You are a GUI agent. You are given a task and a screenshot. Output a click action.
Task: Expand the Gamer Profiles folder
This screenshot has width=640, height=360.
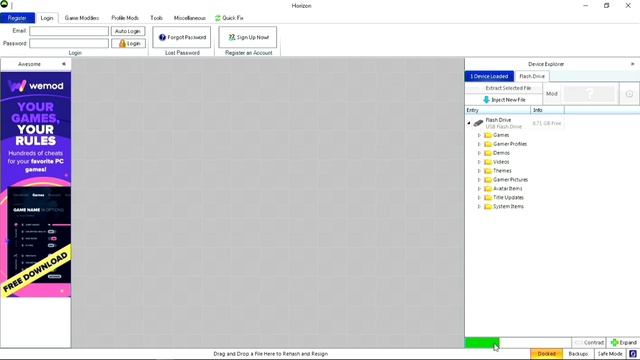(479, 144)
